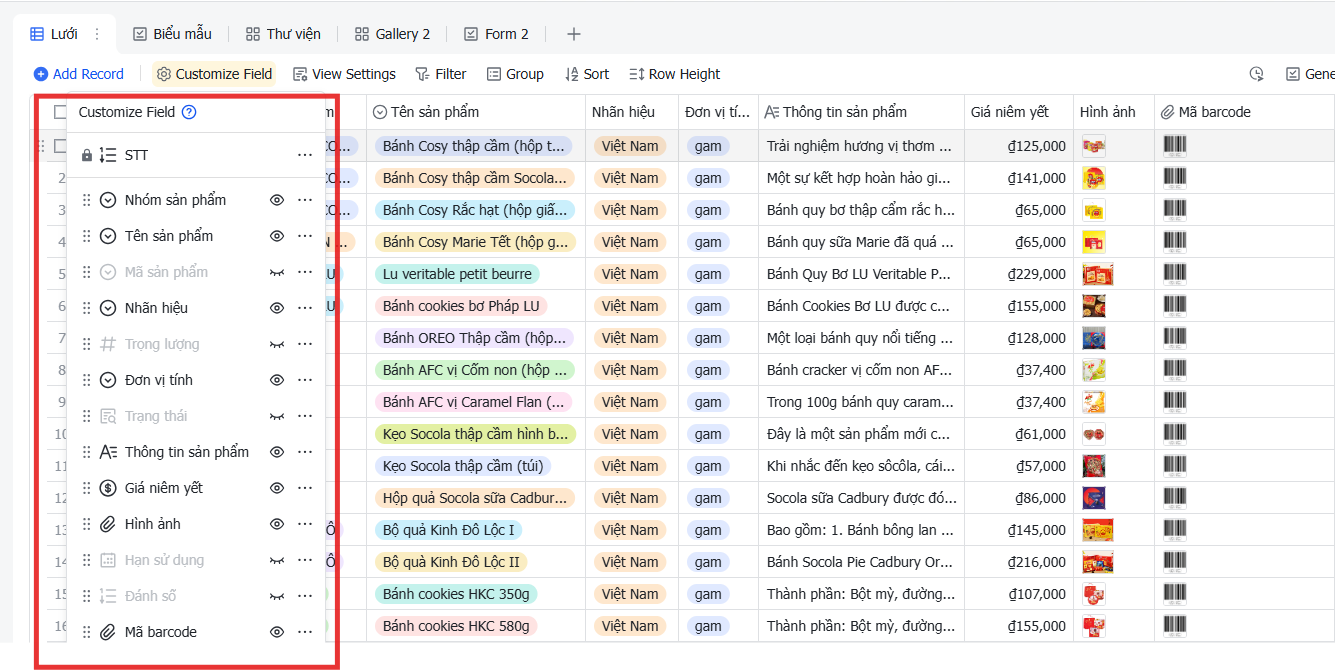
Task: Switch to the Biểu mẫu tab
Action: click(172, 34)
